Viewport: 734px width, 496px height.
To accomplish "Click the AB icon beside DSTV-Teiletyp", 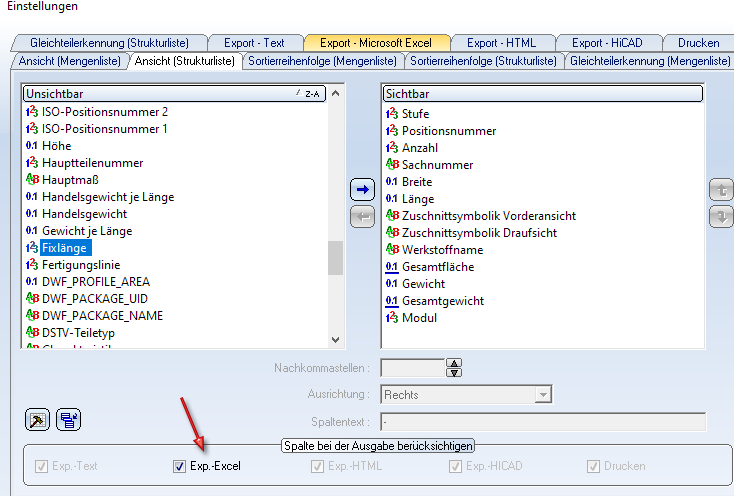I will click(x=32, y=333).
